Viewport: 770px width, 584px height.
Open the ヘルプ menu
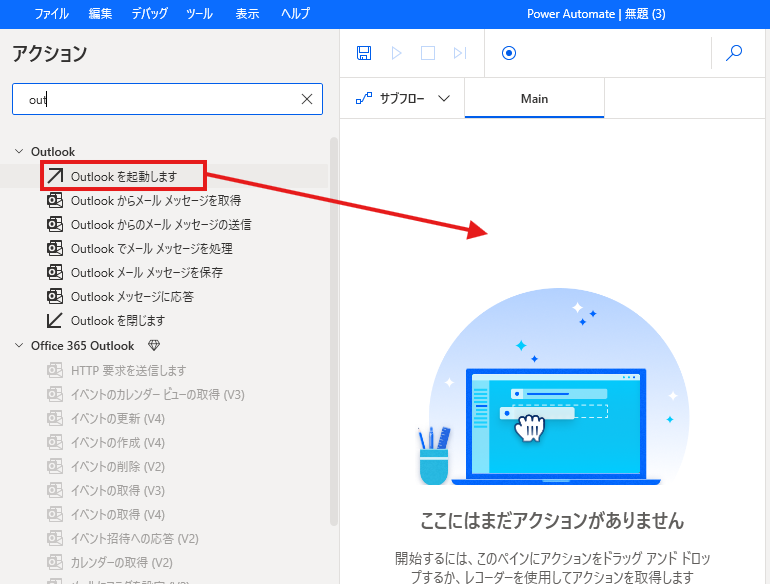pyautogui.click(x=295, y=14)
